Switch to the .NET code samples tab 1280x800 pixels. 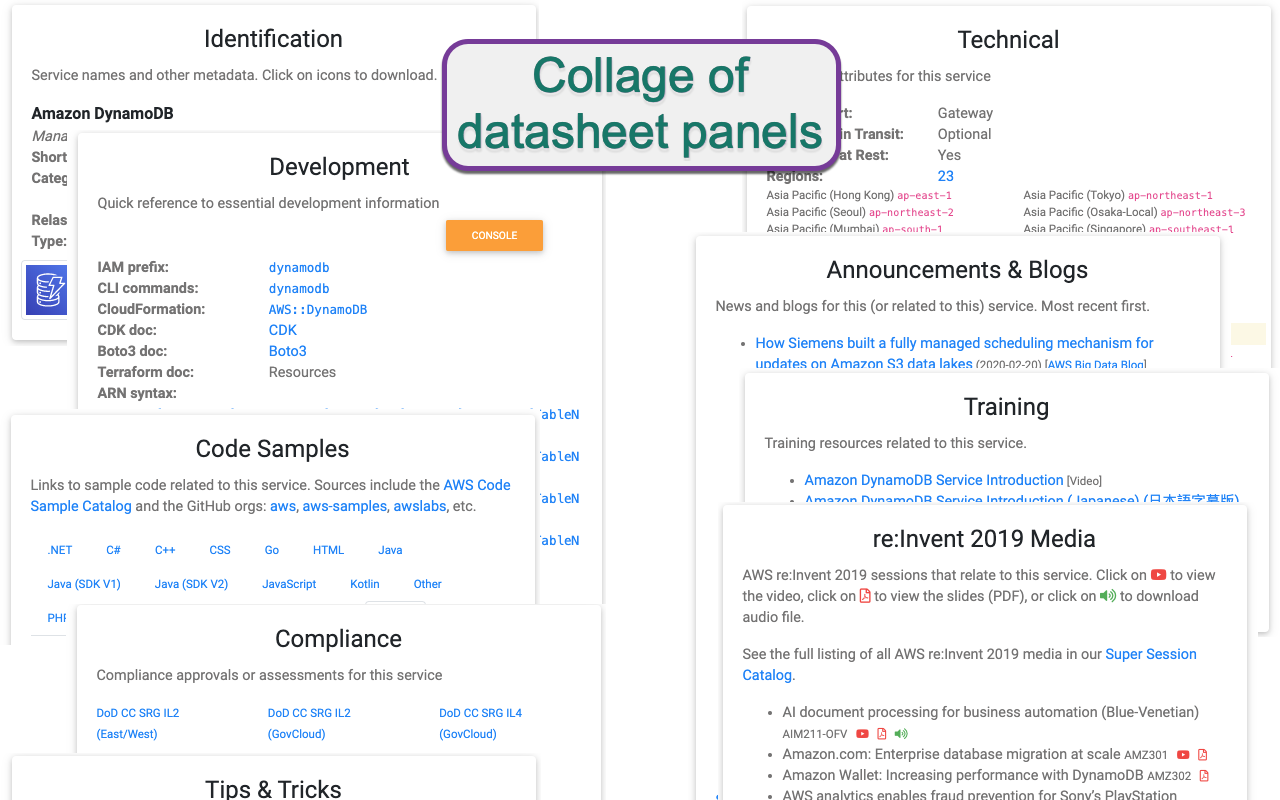(60, 550)
